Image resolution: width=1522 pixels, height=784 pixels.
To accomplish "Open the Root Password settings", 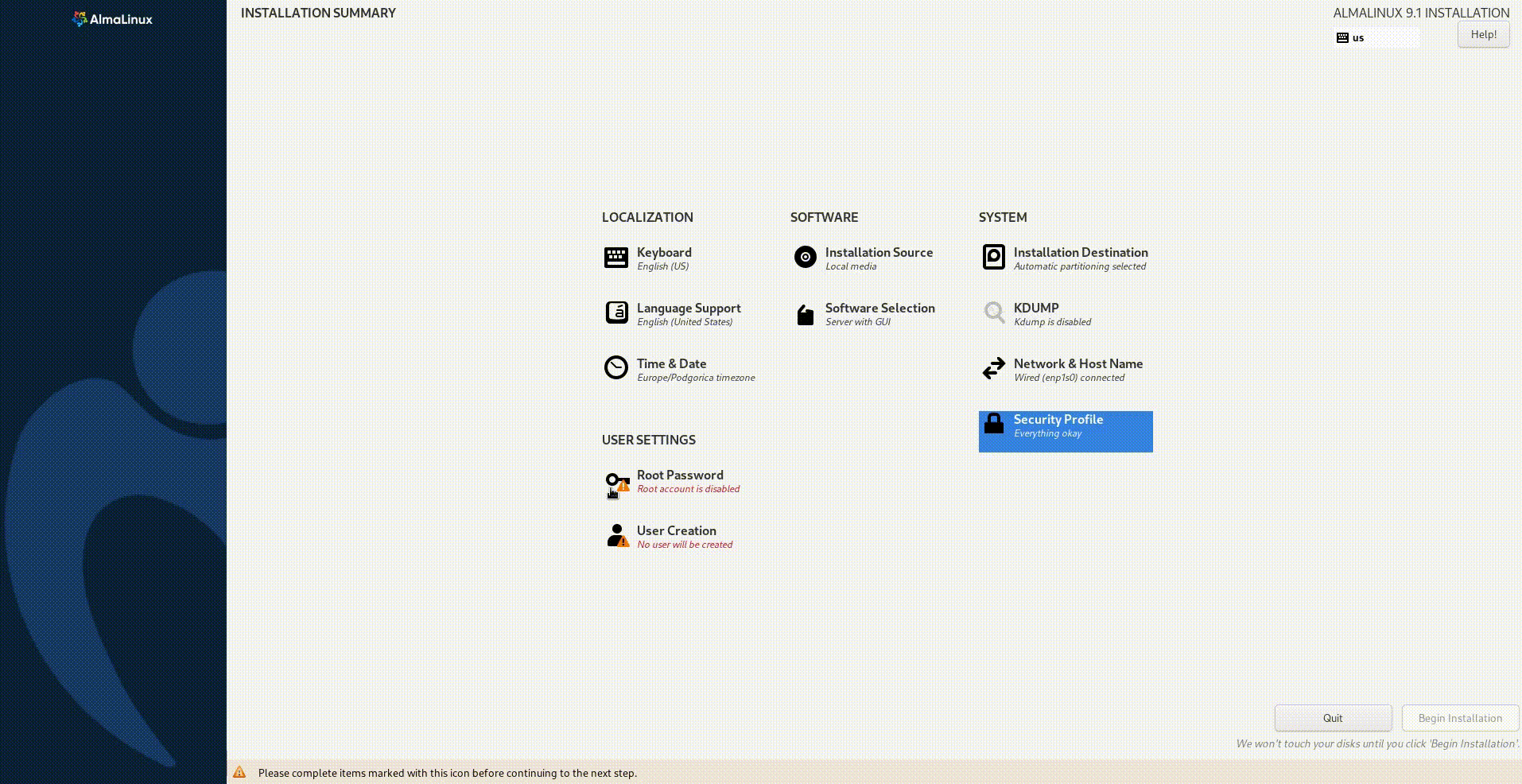I will coord(680,475).
